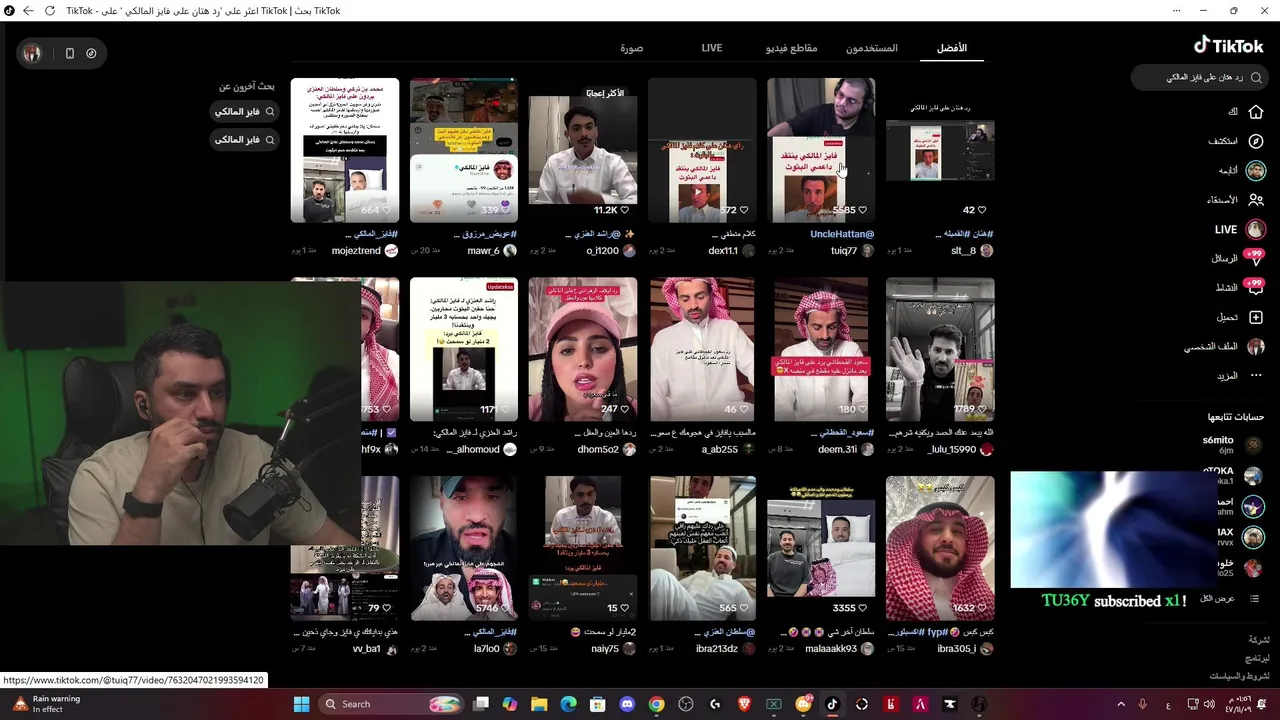Screen dimensions: 1280x720
Task: Open File Explorer from the taskbar
Action: click(539, 704)
